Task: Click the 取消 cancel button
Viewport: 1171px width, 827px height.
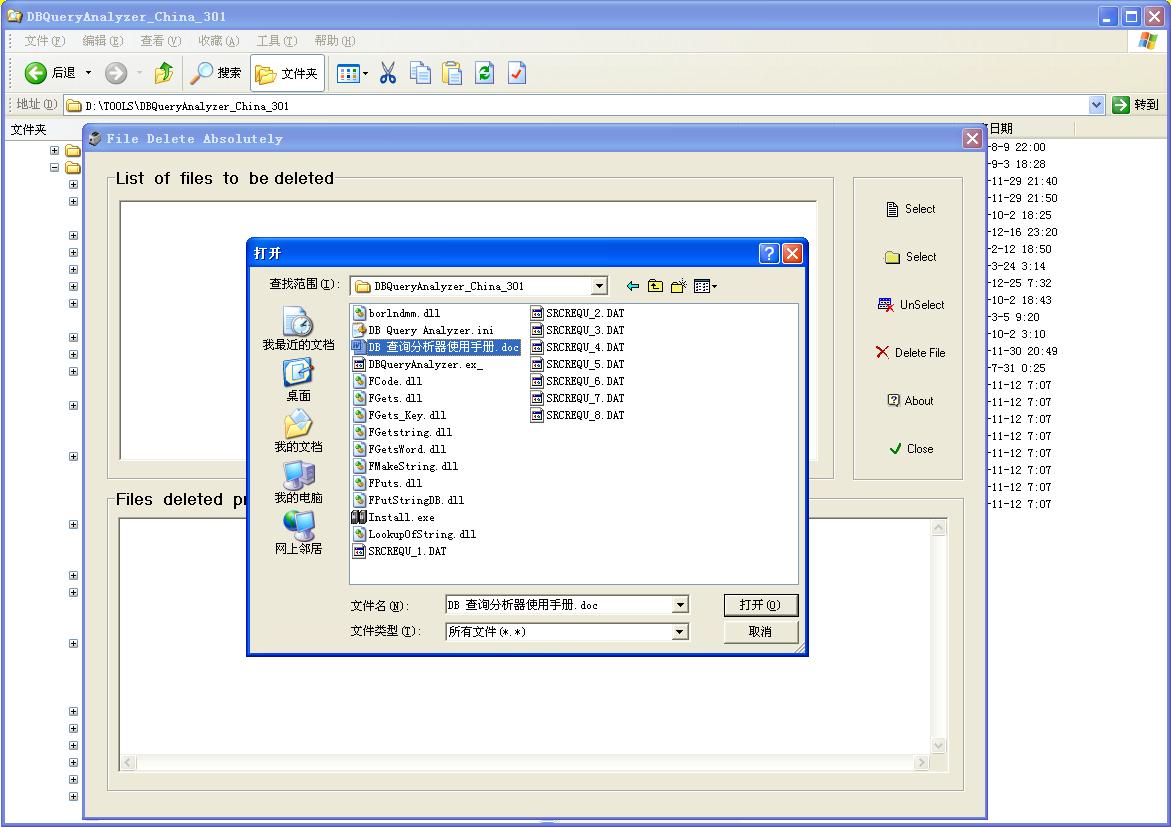Action: click(x=760, y=631)
